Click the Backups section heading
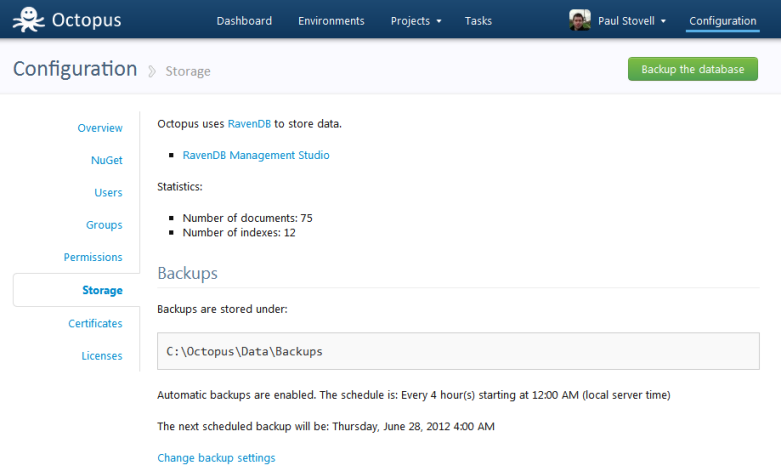The height and width of the screenshot is (471, 781). point(187,273)
